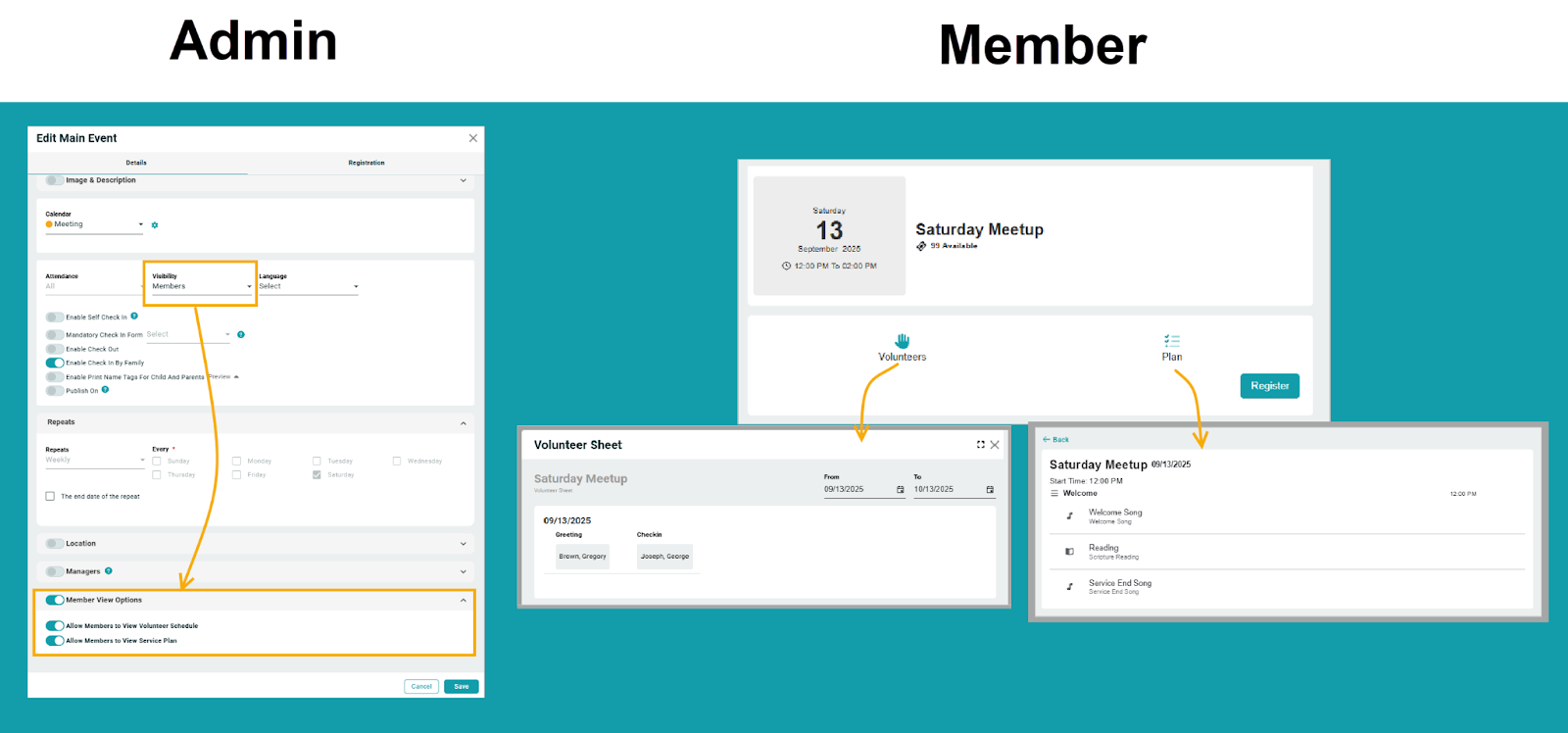Click the help icon beside Enable Self Check In
The height and width of the screenshot is (733, 1568).
(134, 317)
